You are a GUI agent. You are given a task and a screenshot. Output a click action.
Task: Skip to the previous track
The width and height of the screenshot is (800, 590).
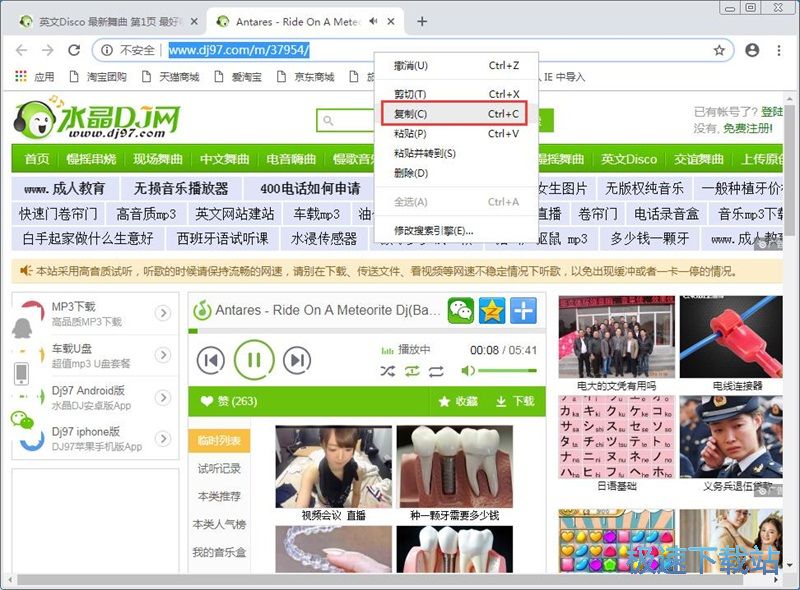click(210, 360)
